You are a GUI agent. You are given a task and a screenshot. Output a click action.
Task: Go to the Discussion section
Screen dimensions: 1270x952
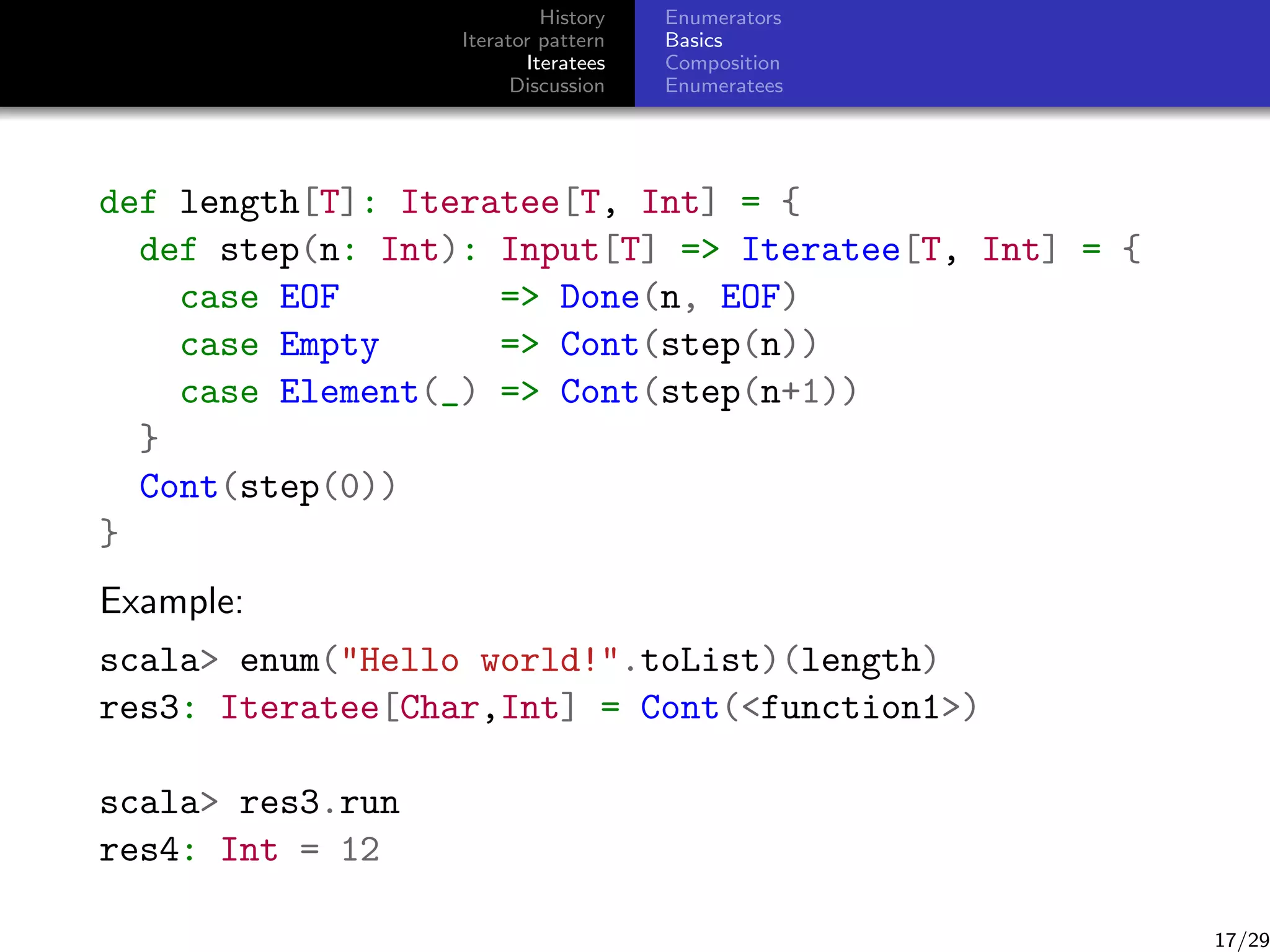tap(557, 86)
